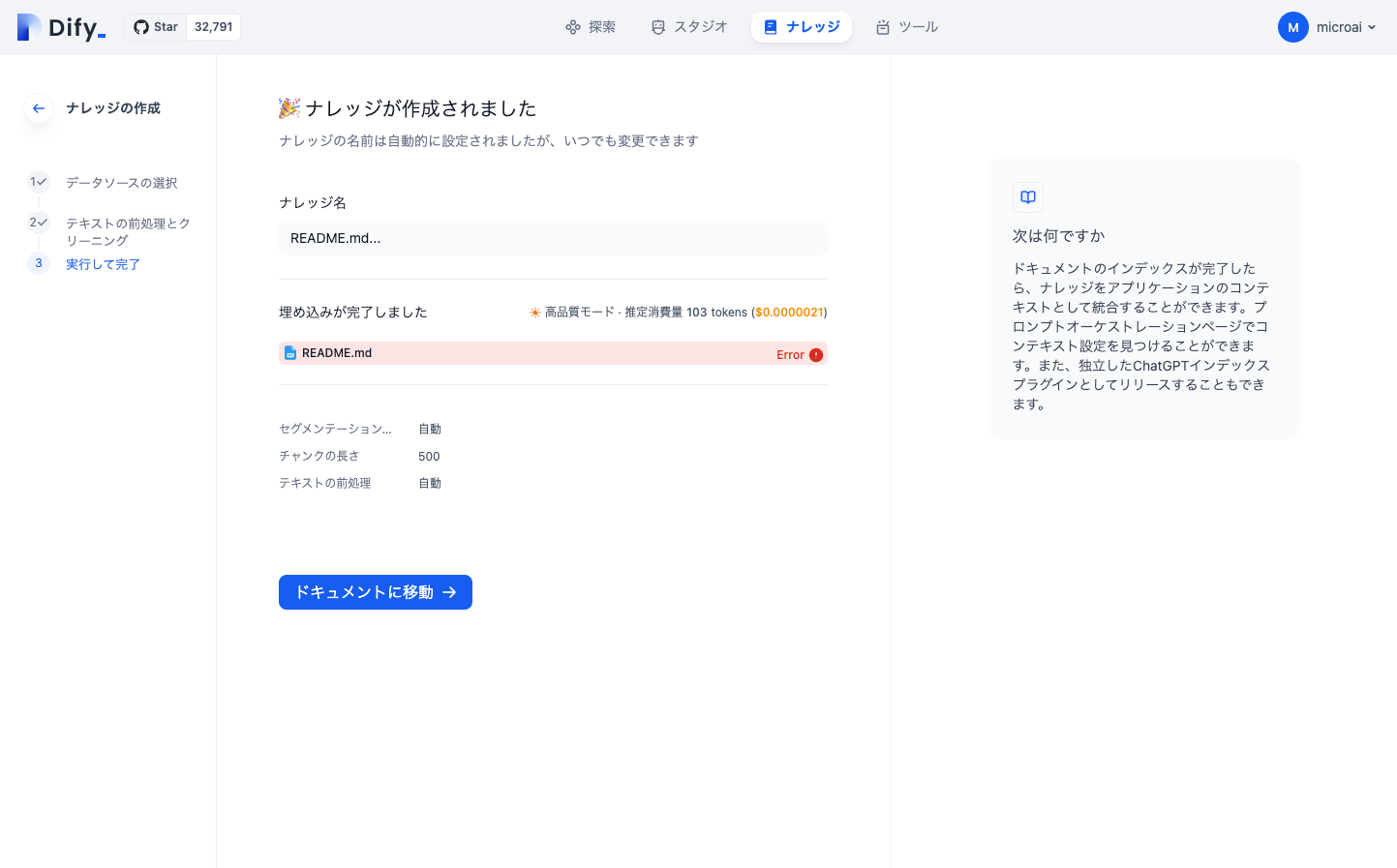Click ドキュメントに移動 button
This screenshot has width=1397, height=868.
(376, 592)
